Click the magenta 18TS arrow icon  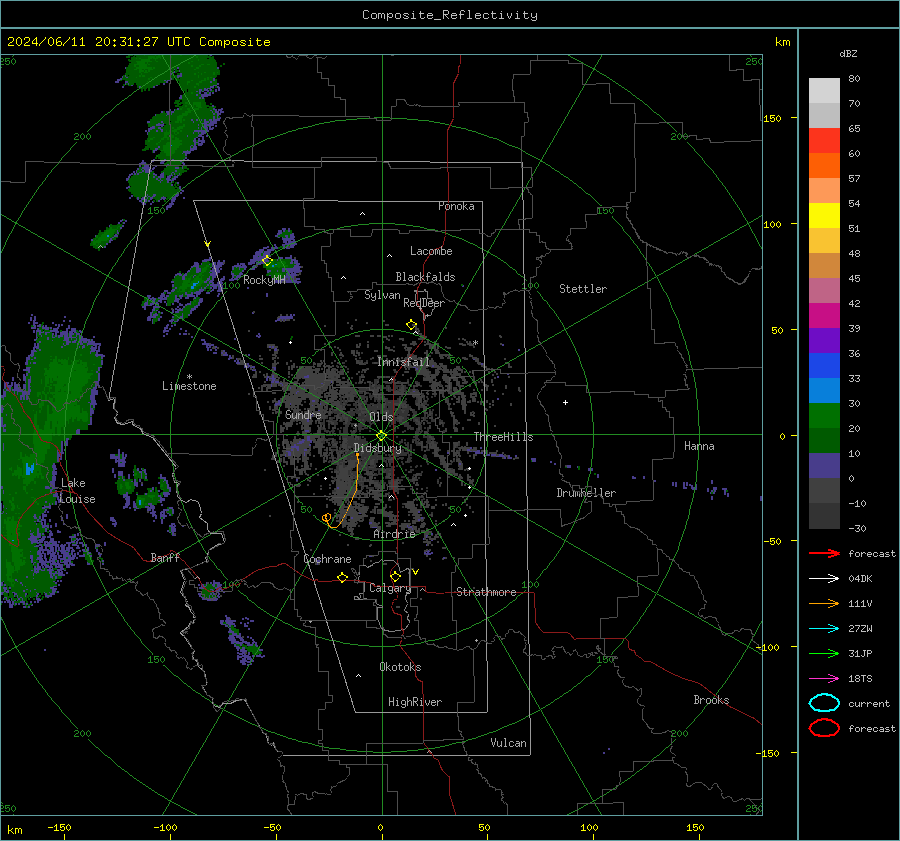pos(824,679)
